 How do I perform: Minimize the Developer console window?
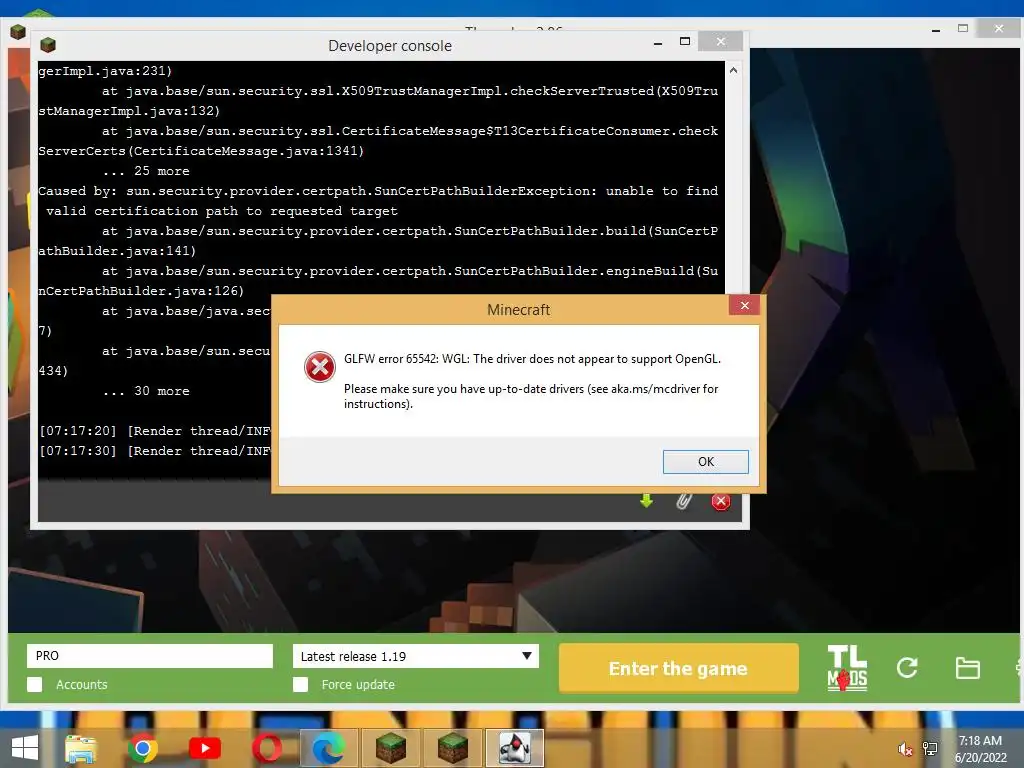click(x=658, y=42)
